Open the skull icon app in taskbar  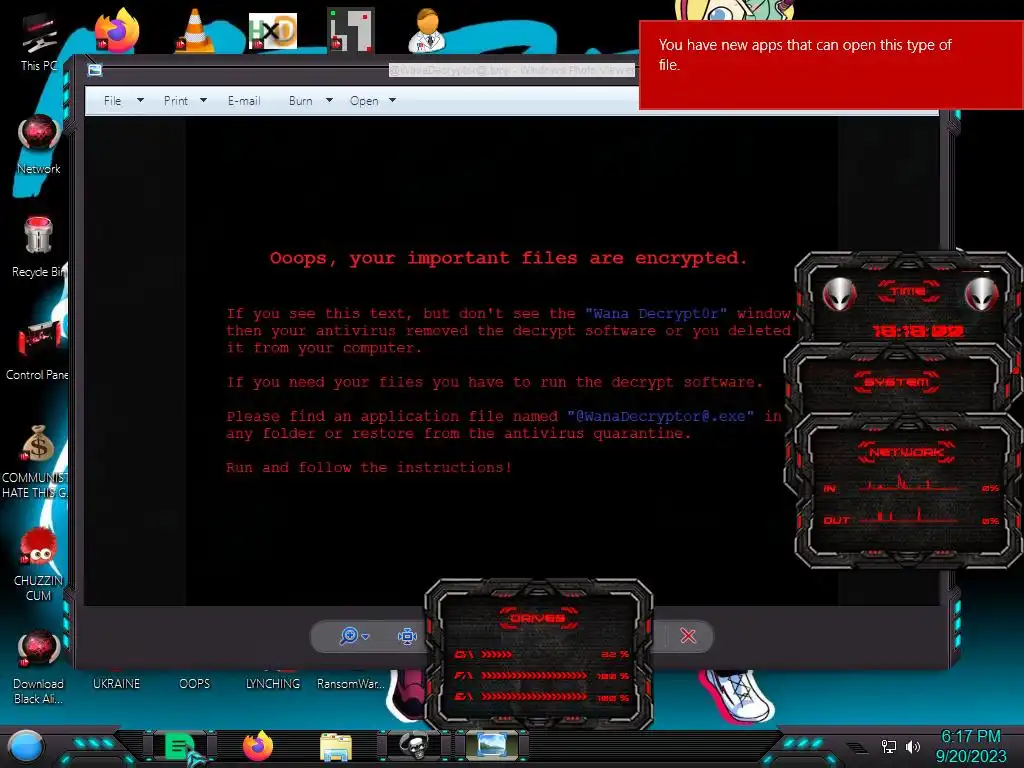(x=414, y=745)
